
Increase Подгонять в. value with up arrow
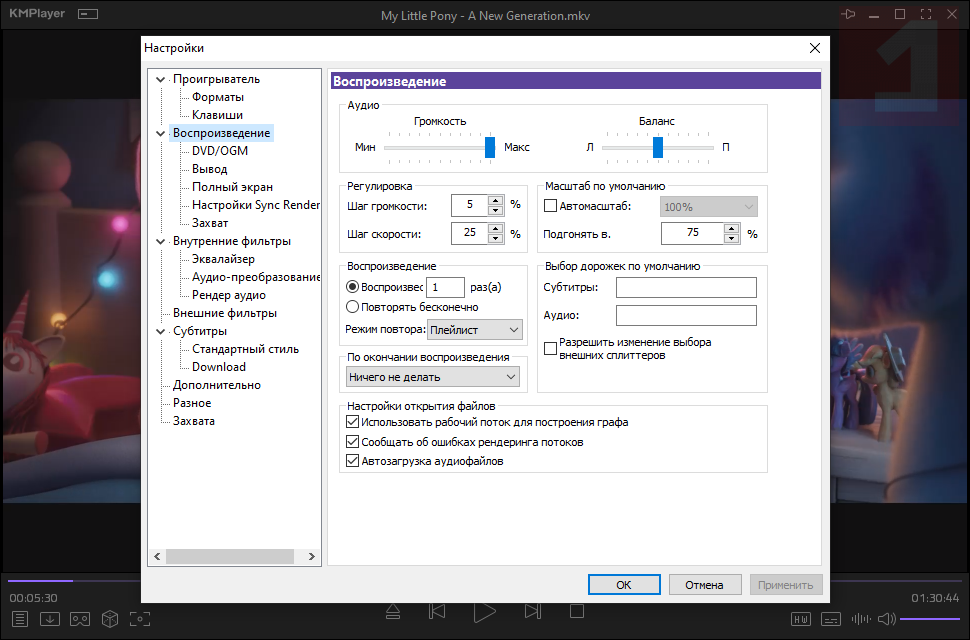(732, 228)
